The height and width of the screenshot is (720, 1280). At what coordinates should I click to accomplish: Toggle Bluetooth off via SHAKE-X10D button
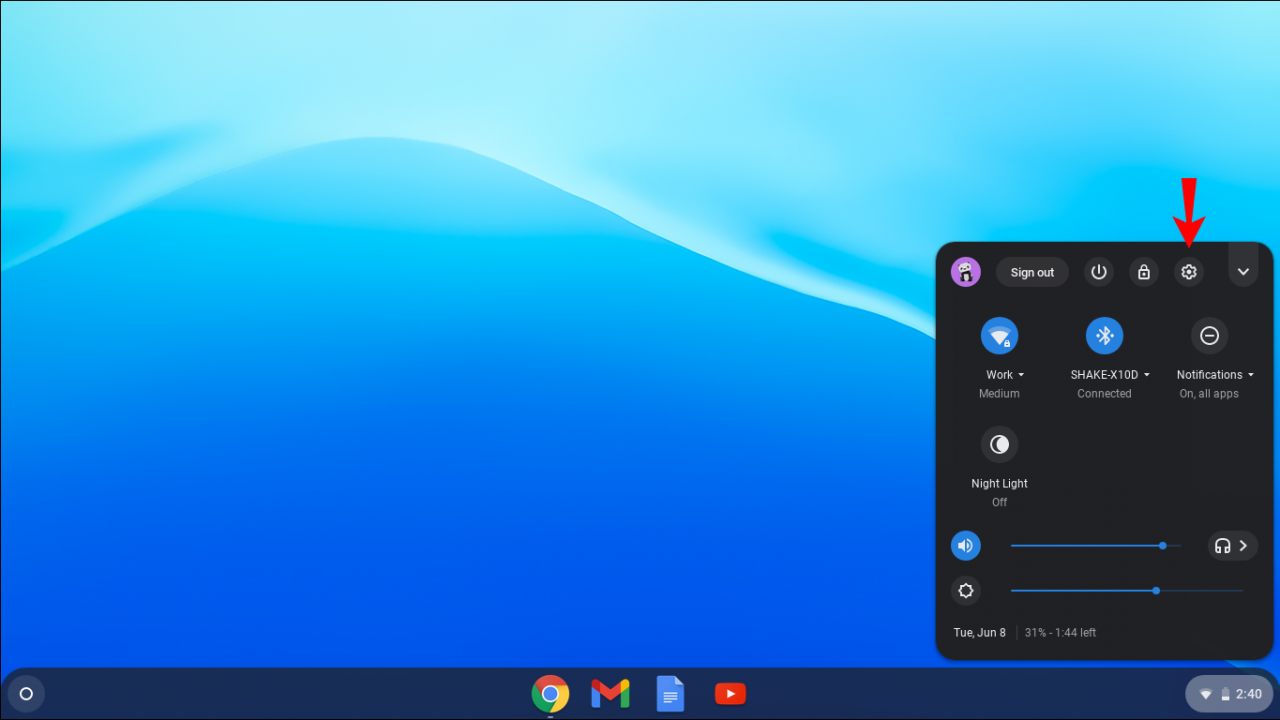[x=1104, y=335]
